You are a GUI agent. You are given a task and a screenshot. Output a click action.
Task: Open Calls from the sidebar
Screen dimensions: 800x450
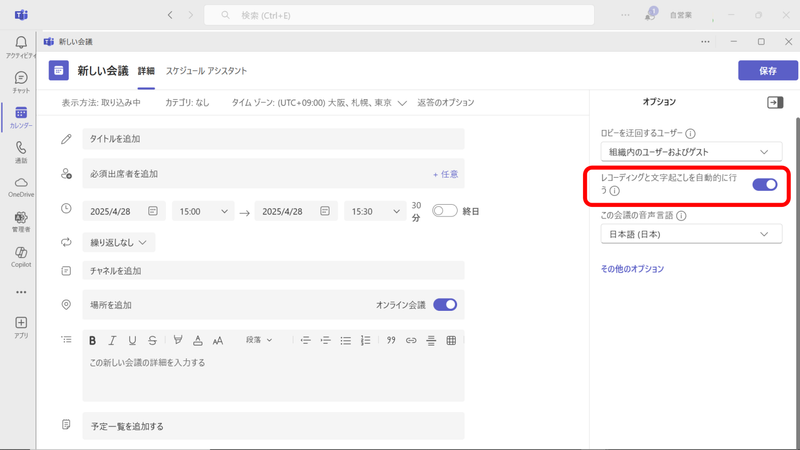tap(20, 153)
